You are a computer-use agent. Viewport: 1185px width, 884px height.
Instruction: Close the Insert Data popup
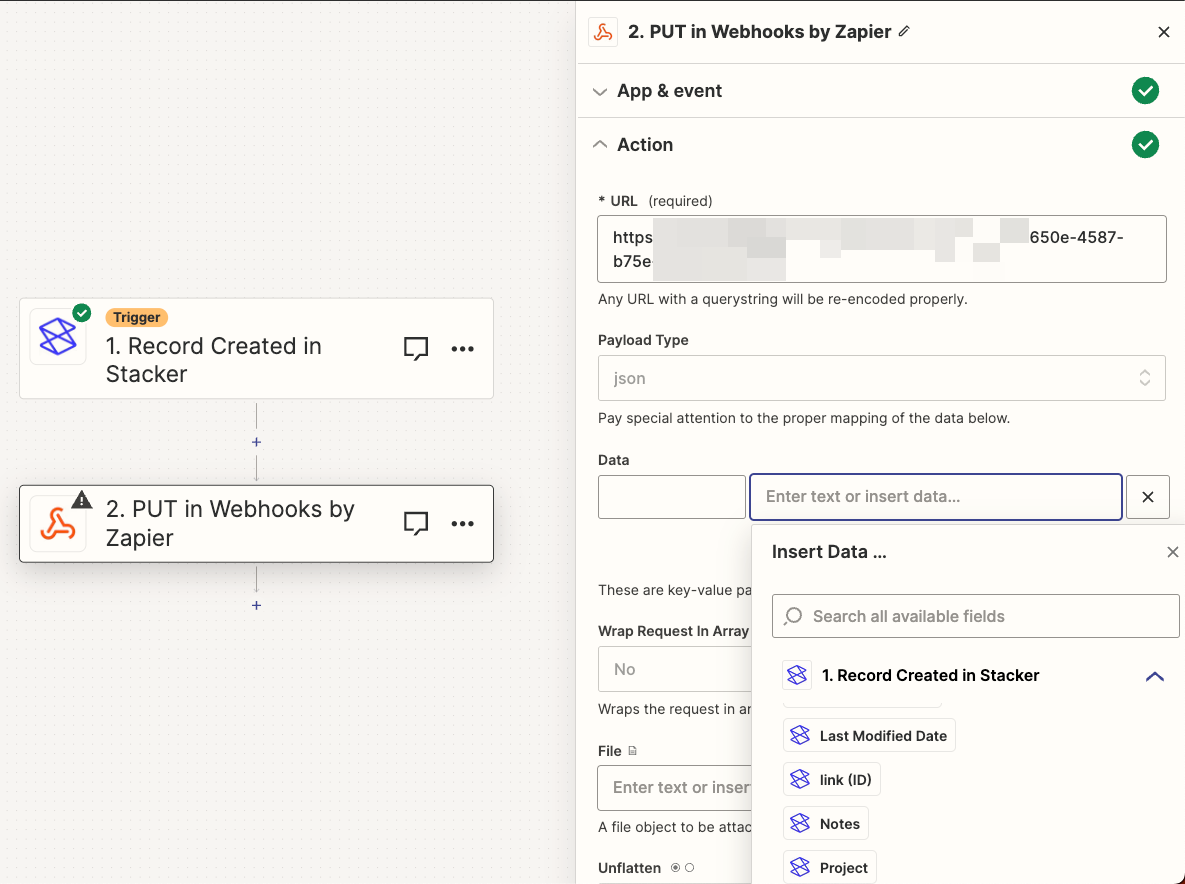tap(1172, 552)
